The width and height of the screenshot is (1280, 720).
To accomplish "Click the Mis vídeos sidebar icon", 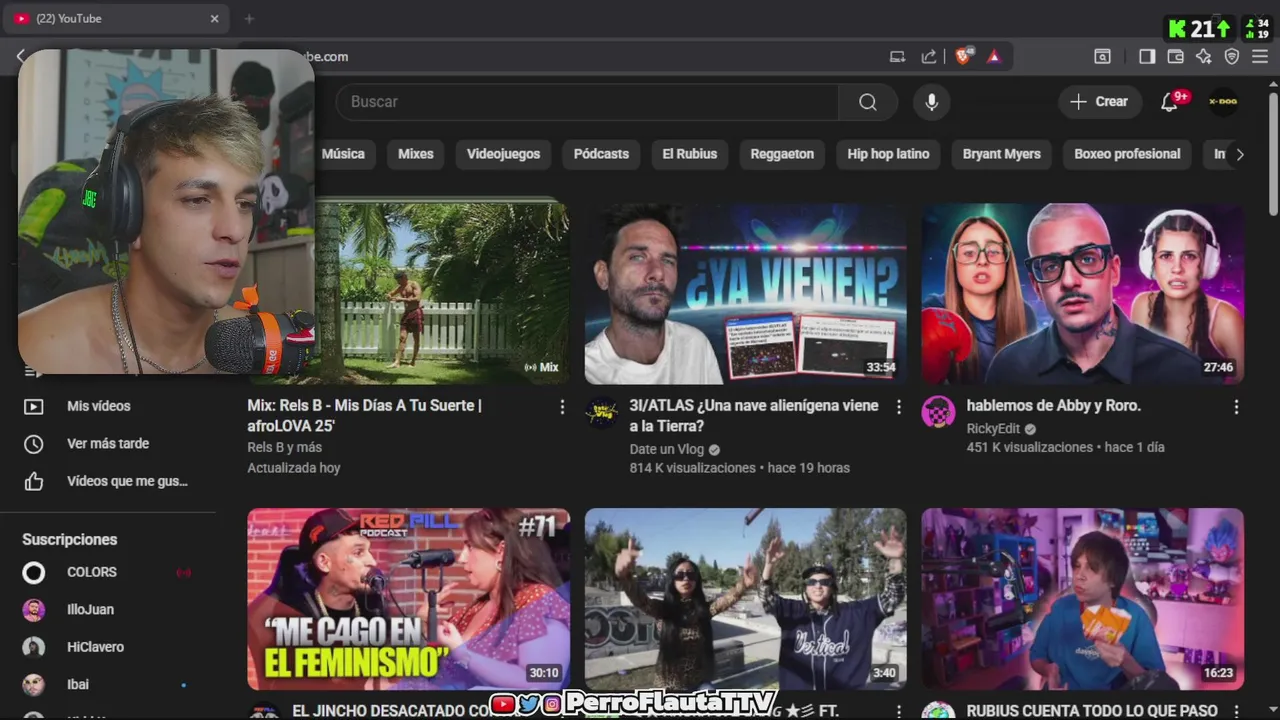I will coord(34,407).
